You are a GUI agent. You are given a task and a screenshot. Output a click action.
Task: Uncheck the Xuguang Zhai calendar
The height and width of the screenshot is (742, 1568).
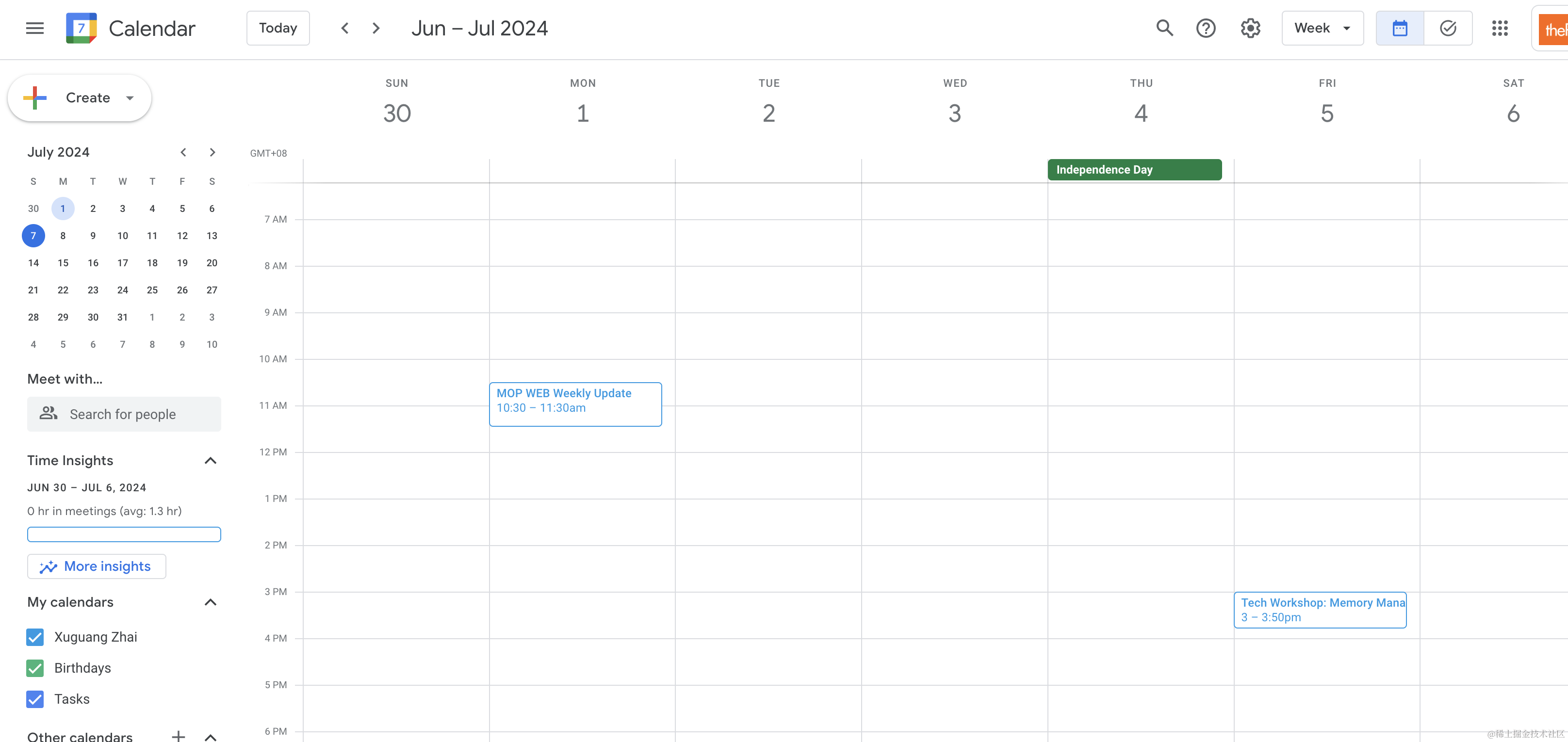35,637
